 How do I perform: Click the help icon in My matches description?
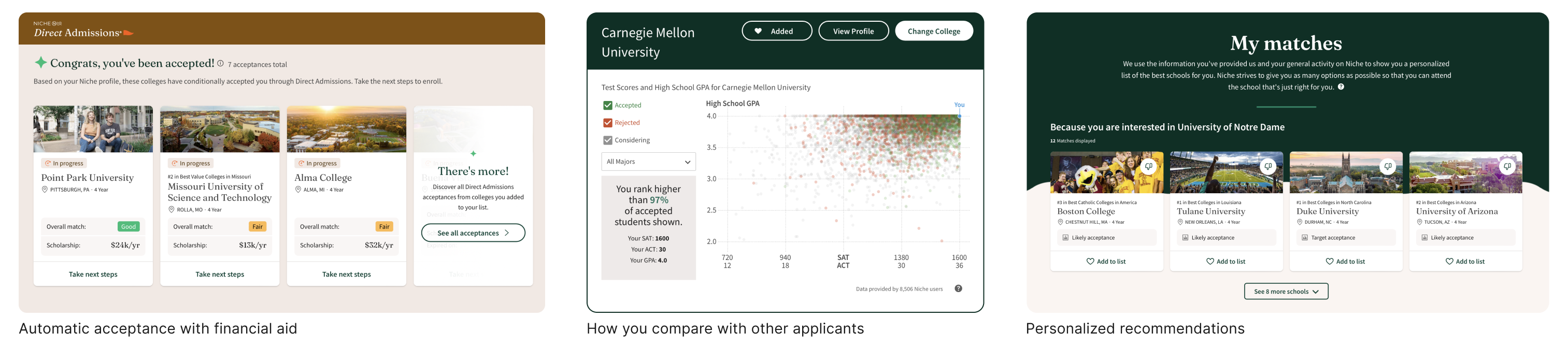click(1341, 86)
